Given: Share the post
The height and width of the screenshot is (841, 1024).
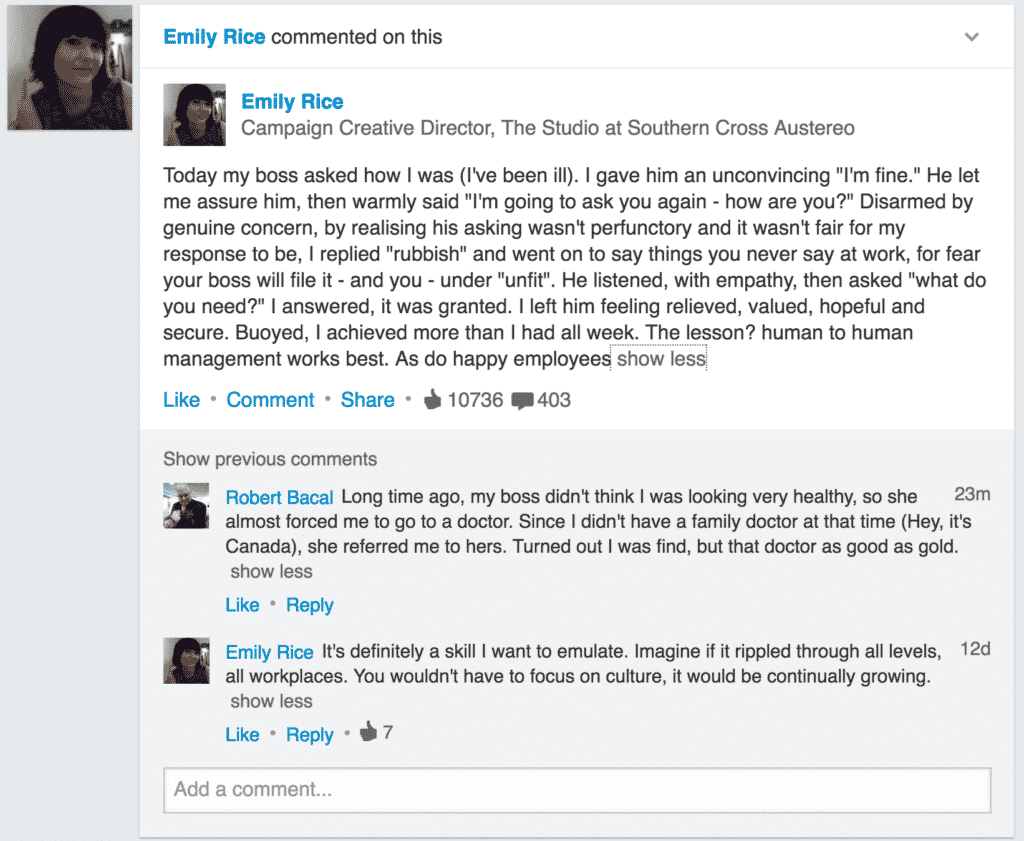Looking at the screenshot, I should 367,399.
